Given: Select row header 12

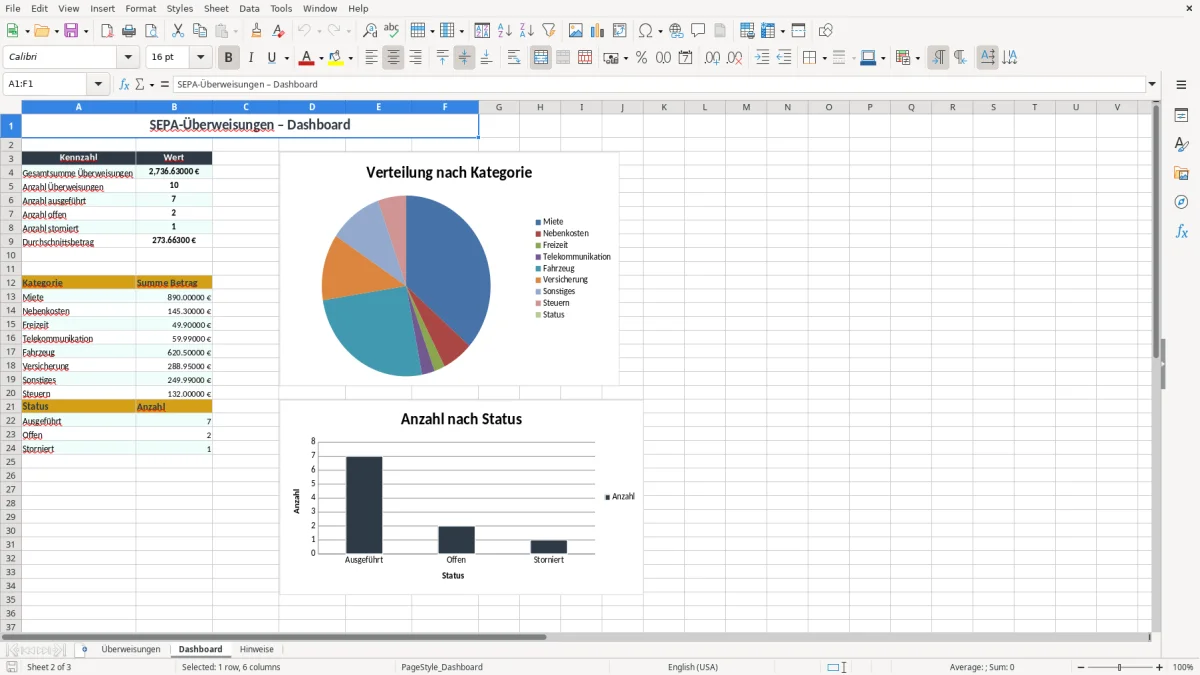Looking at the screenshot, I should coord(11,282).
